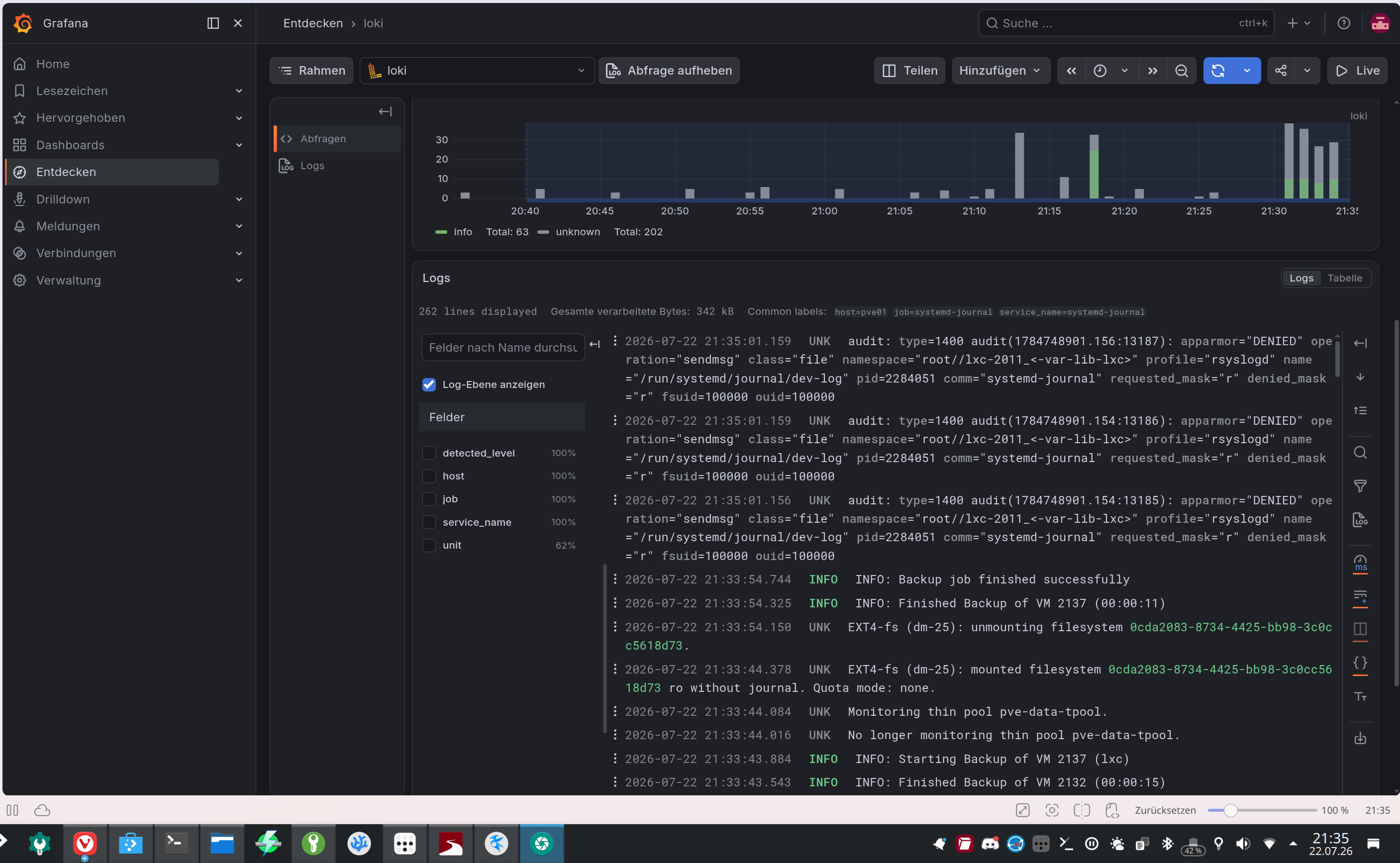Open the loki datasource dropdown
Image resolution: width=1400 pixels, height=863 pixels.
tap(477, 71)
